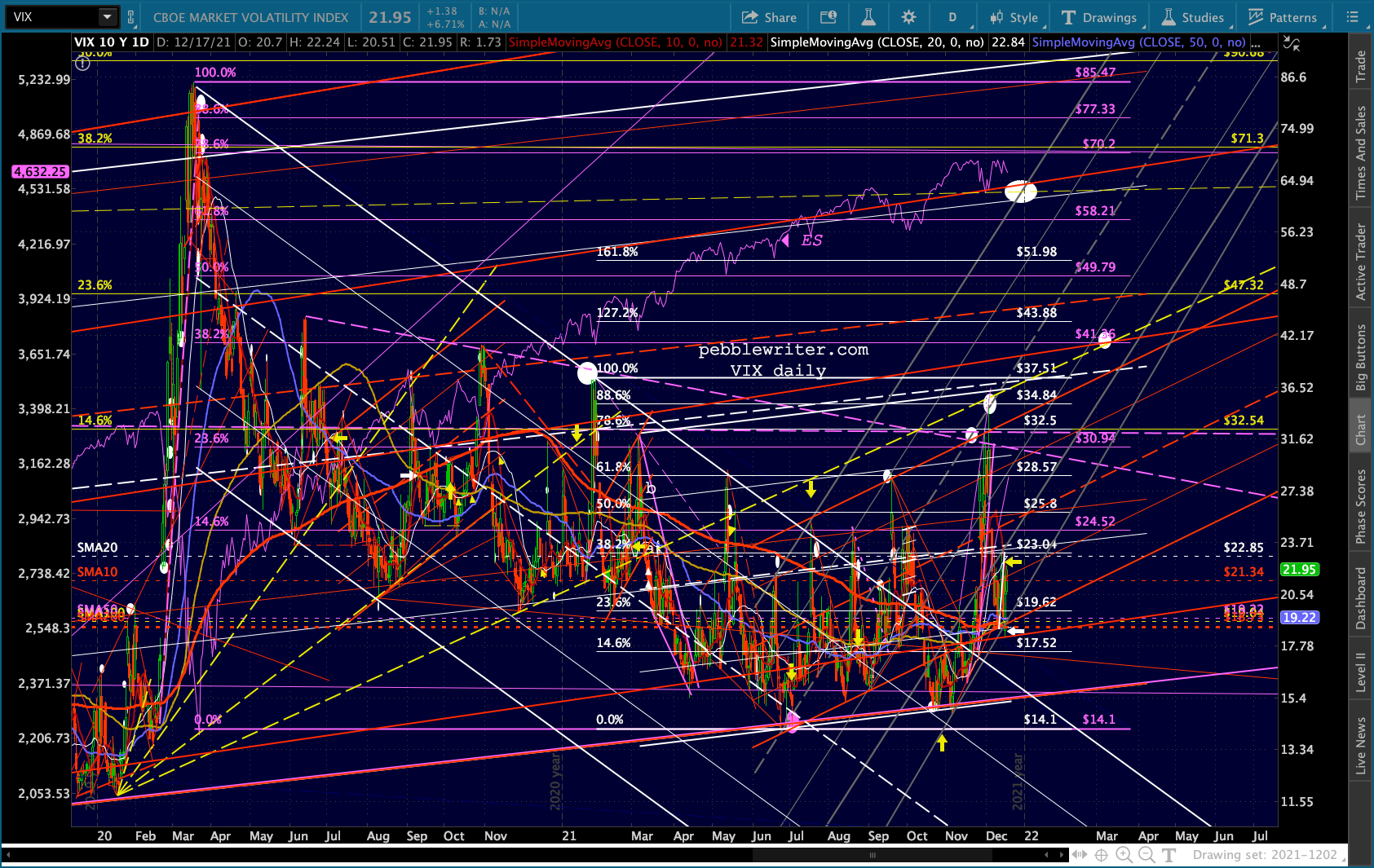Image resolution: width=1374 pixels, height=868 pixels.
Task: Click the circled info icon at chart top-left
Action: pyautogui.click(x=82, y=64)
